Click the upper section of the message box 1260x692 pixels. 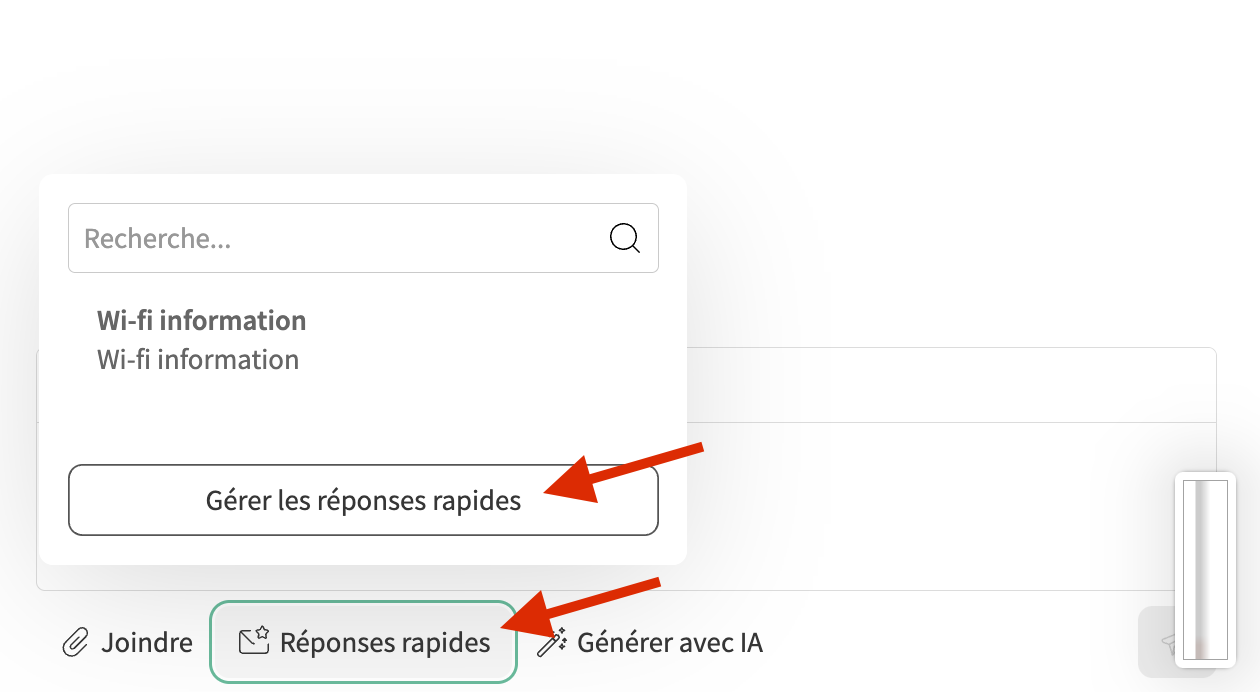pos(950,385)
